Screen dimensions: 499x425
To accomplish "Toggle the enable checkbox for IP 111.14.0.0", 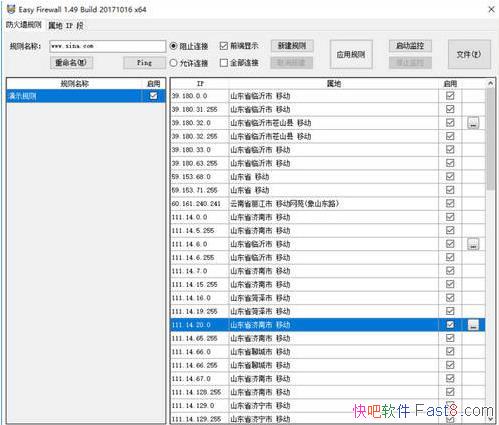I will [x=450, y=217].
